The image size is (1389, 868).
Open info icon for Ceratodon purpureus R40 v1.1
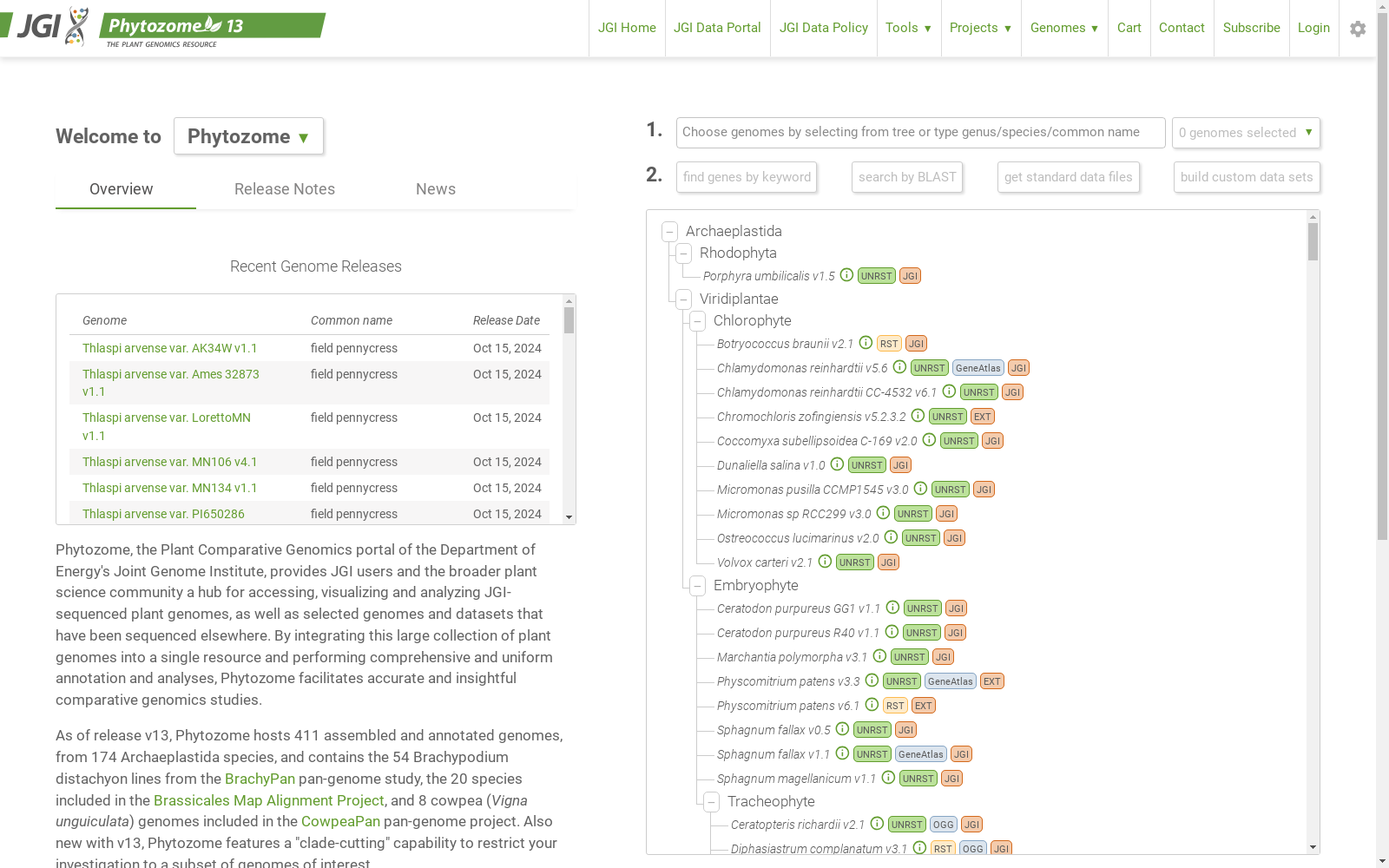pos(892,632)
